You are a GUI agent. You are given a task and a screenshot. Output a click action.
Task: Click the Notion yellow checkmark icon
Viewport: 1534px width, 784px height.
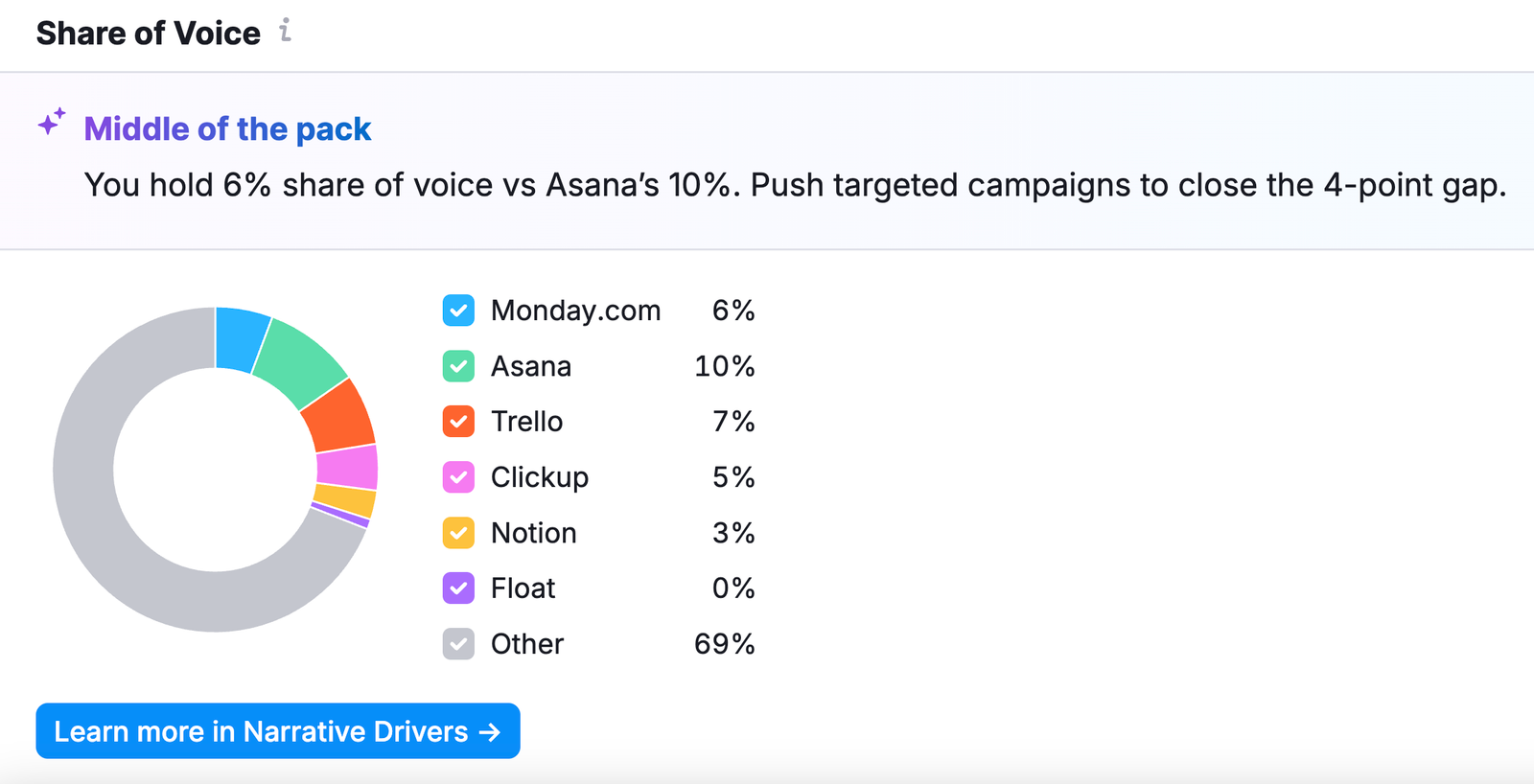(x=458, y=533)
